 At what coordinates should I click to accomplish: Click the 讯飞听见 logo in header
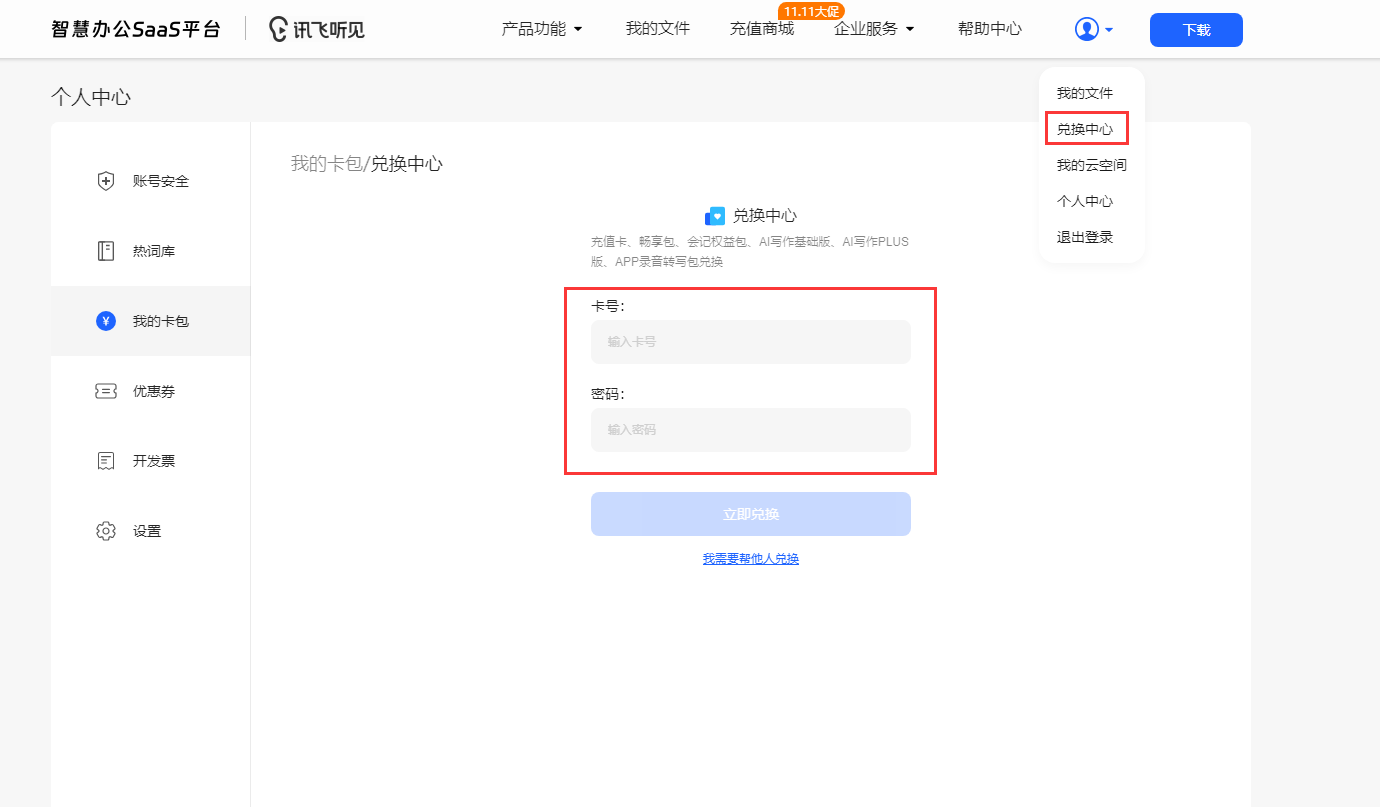[x=317, y=29]
